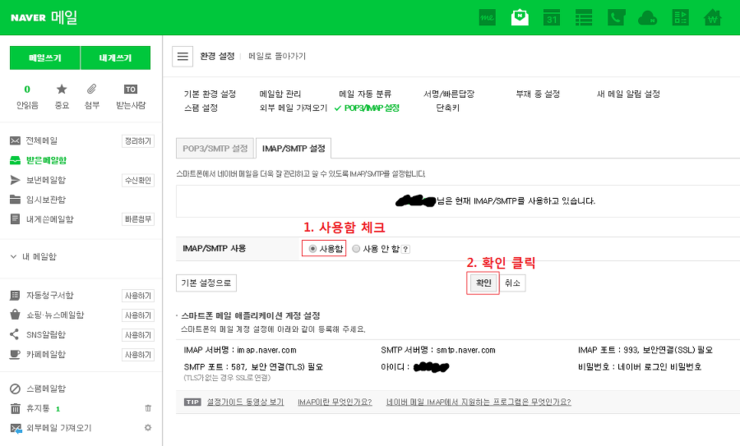Screen dimensions: 740x446
Task: Open the Memo list icon in header
Action: pyautogui.click(x=584, y=18)
